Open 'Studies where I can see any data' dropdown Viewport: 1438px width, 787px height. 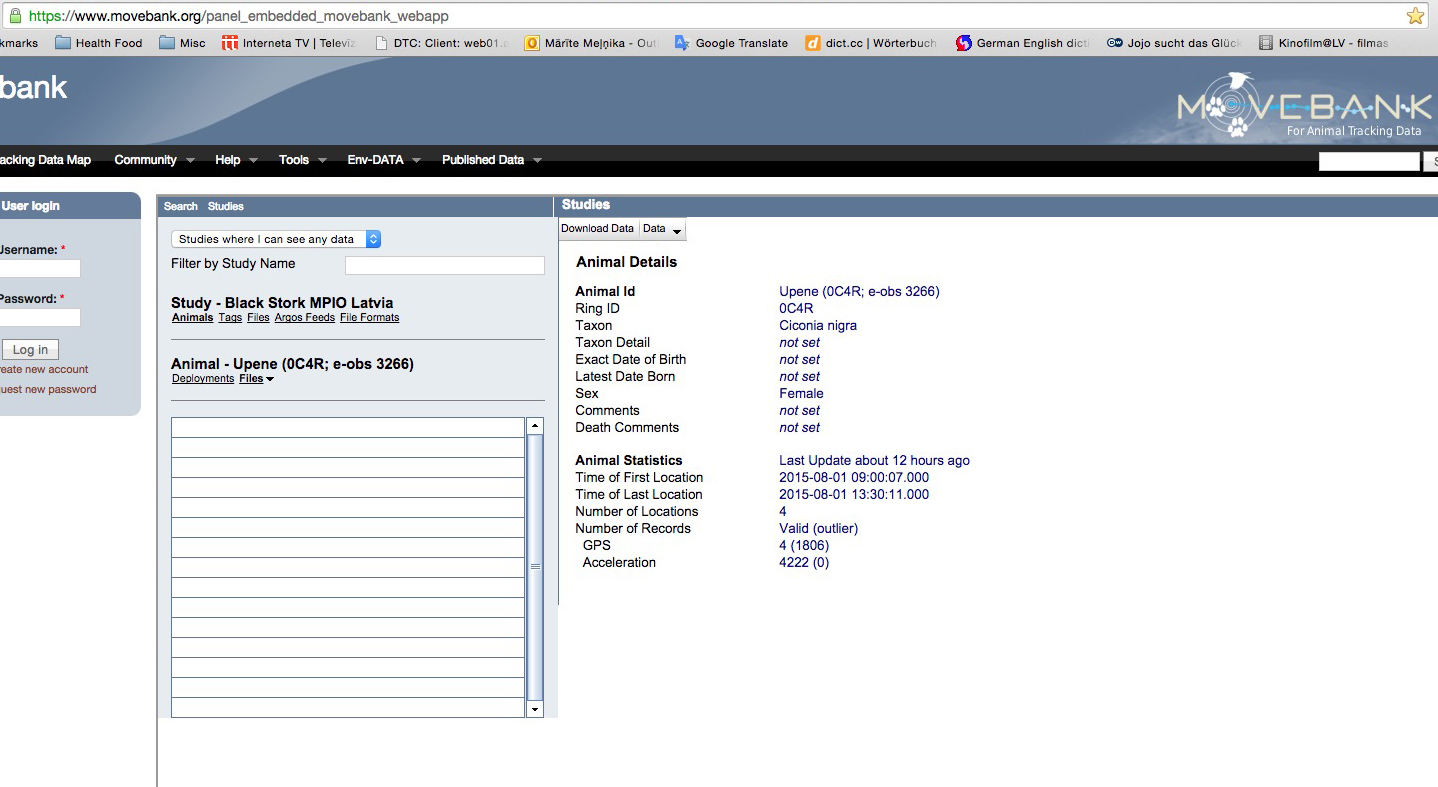tap(275, 239)
